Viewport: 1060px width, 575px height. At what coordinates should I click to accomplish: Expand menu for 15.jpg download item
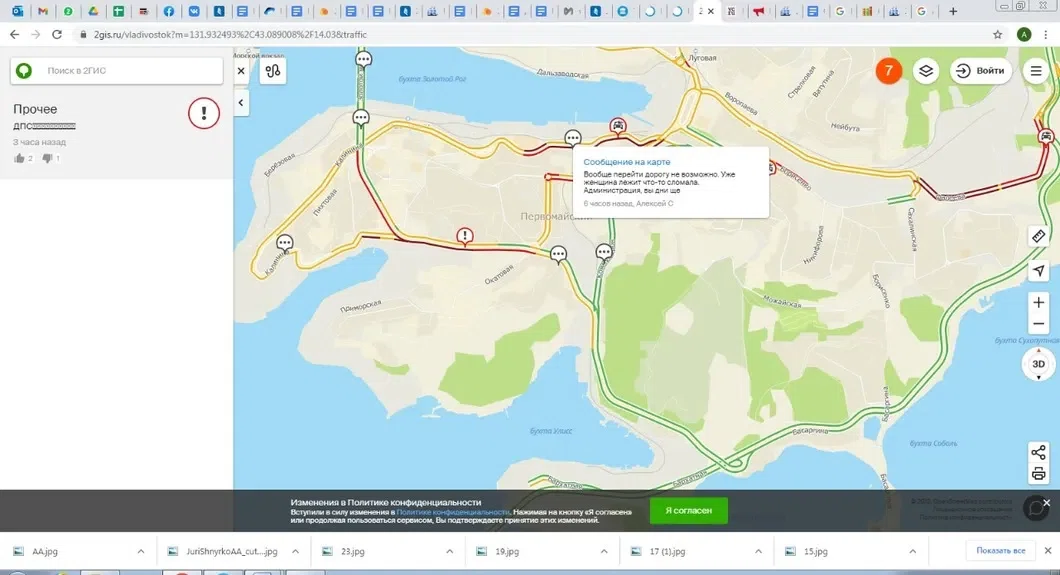tap(912, 551)
